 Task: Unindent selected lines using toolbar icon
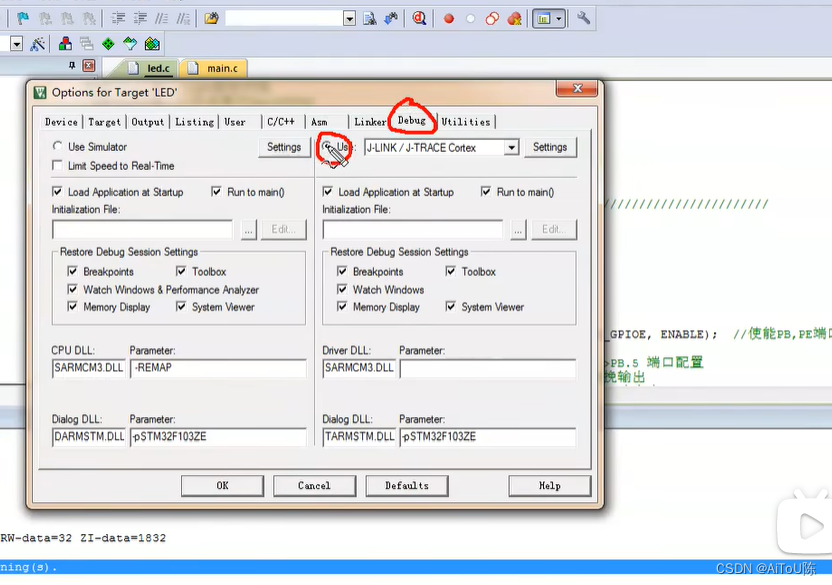click(140, 19)
